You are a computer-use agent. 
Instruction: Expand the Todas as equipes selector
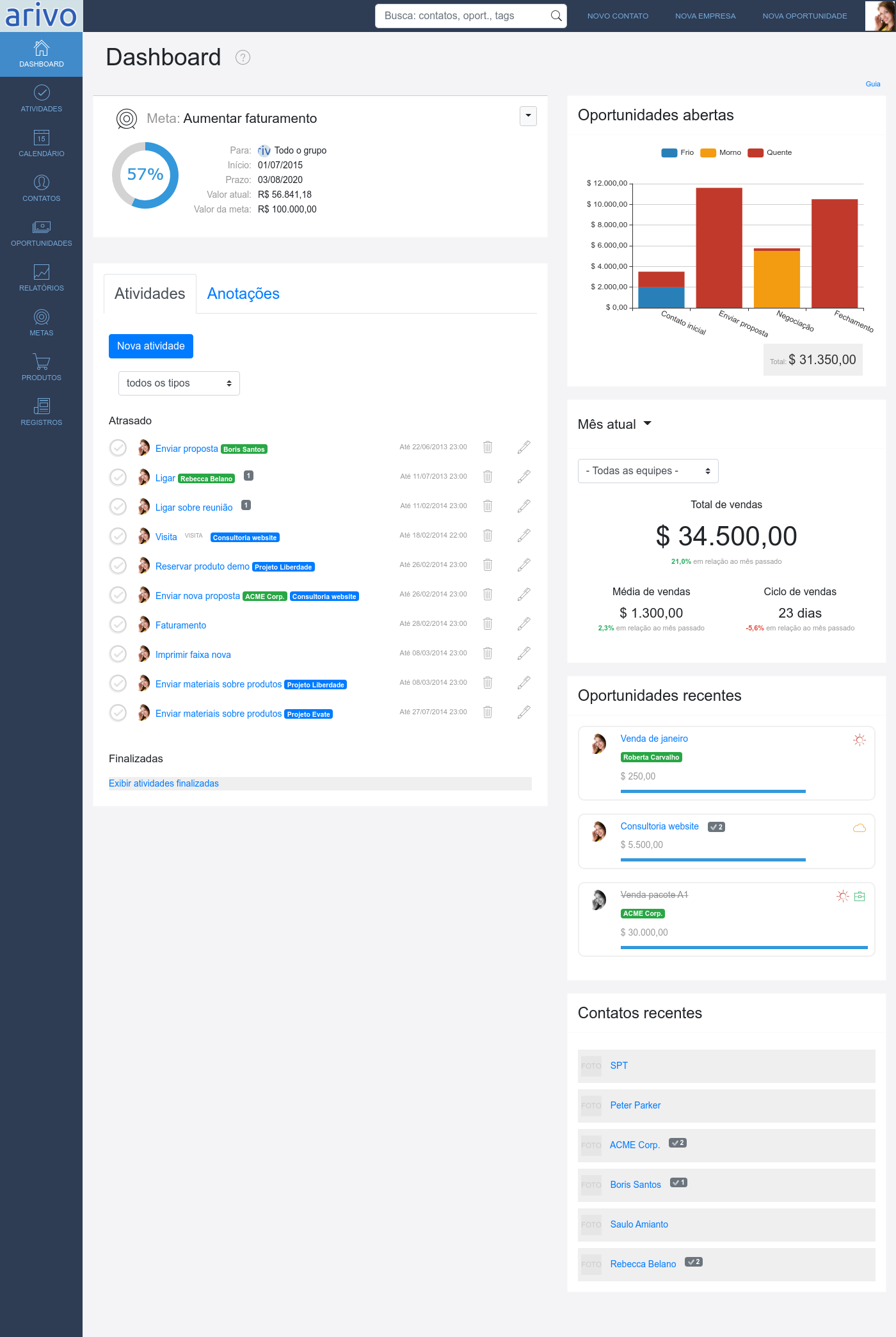tap(648, 471)
